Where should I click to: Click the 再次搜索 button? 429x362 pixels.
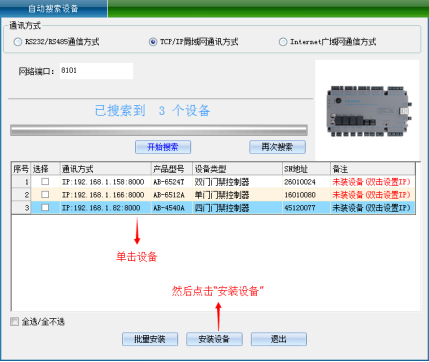coord(277,147)
